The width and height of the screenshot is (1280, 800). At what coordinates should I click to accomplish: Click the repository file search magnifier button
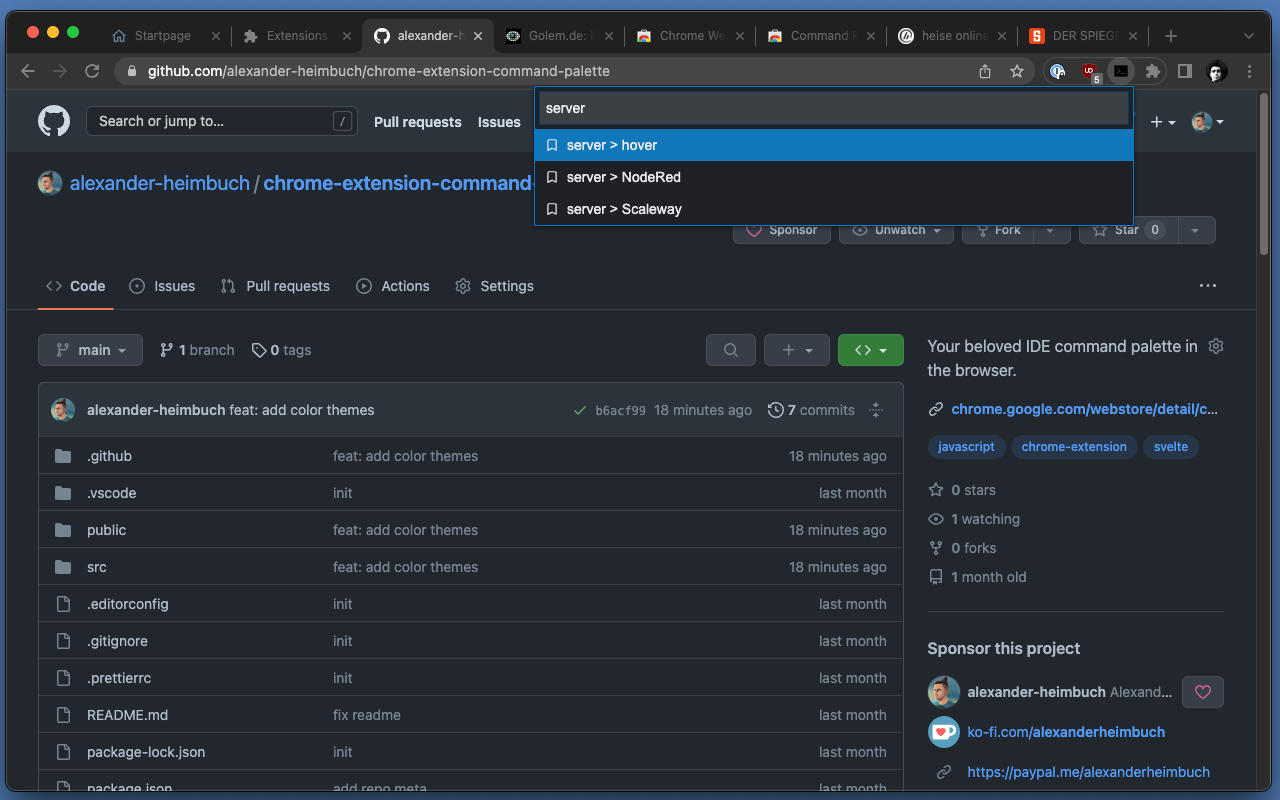coord(731,350)
